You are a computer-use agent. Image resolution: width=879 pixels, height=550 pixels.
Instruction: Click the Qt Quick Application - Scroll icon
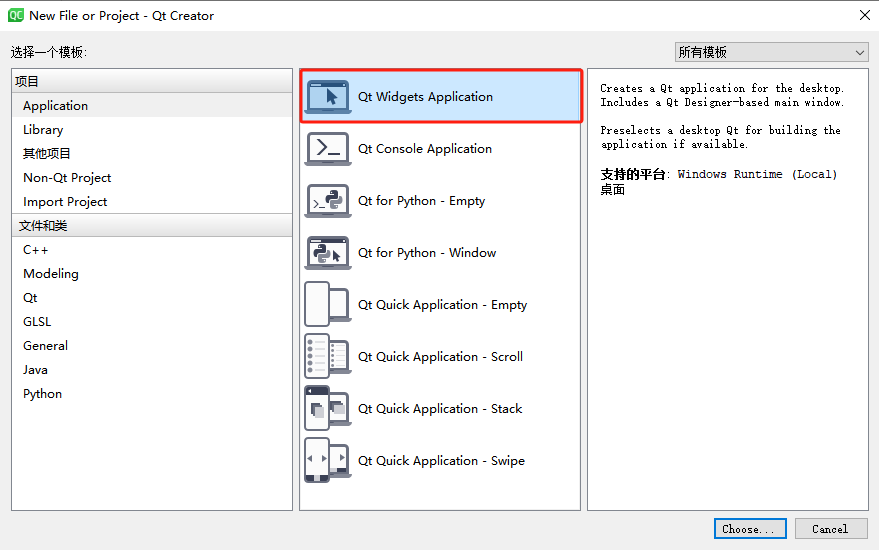tap(328, 357)
